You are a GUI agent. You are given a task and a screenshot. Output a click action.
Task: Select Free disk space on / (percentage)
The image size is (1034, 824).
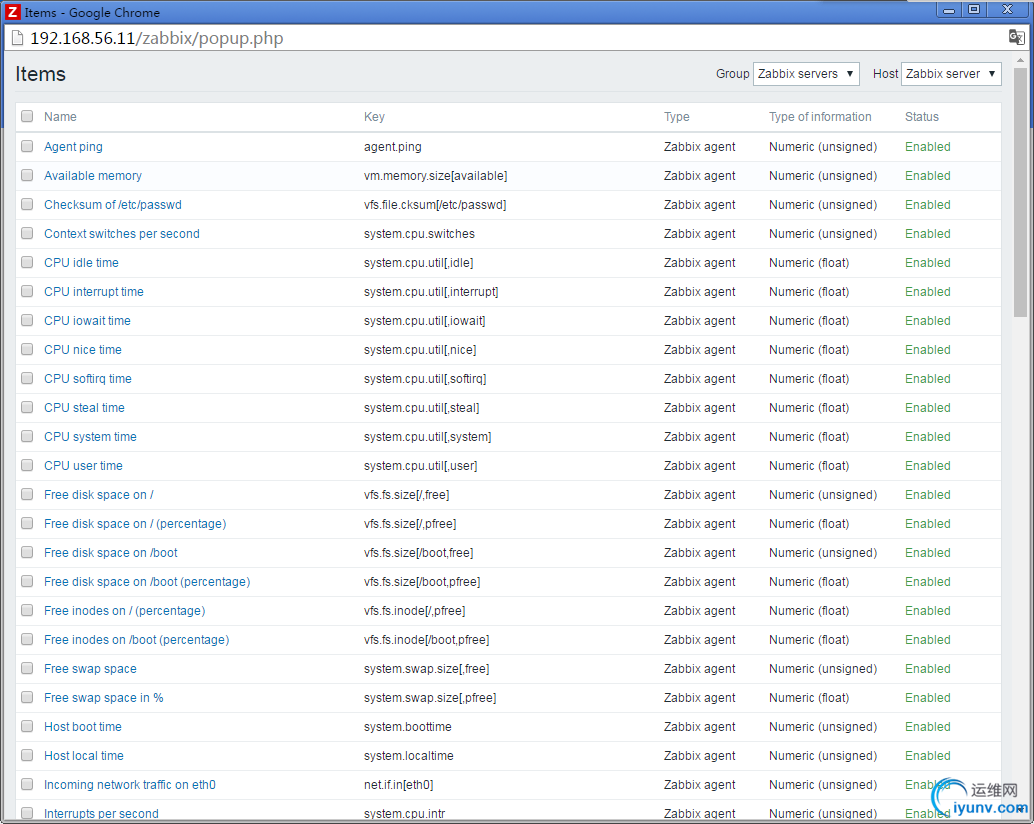pyautogui.click(x=135, y=523)
